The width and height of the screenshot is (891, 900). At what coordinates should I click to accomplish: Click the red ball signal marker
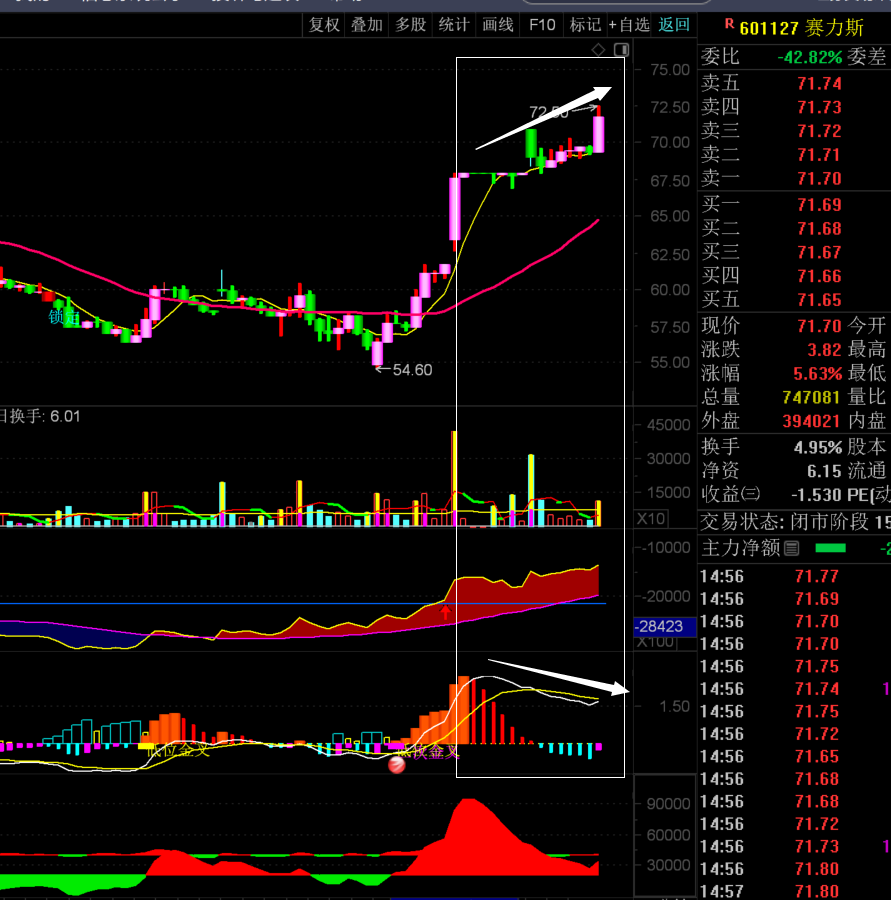pyautogui.click(x=396, y=765)
